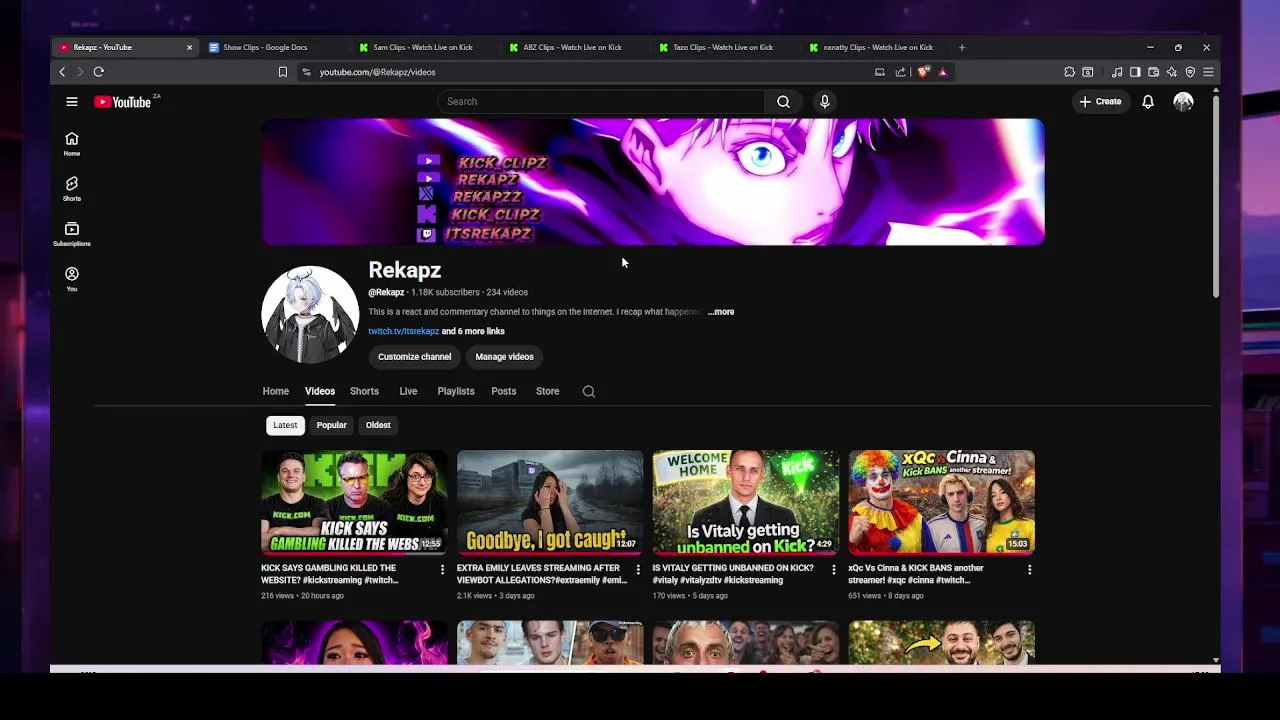
Task: Open Leo AI sparkle icon
Action: click(x=1171, y=72)
